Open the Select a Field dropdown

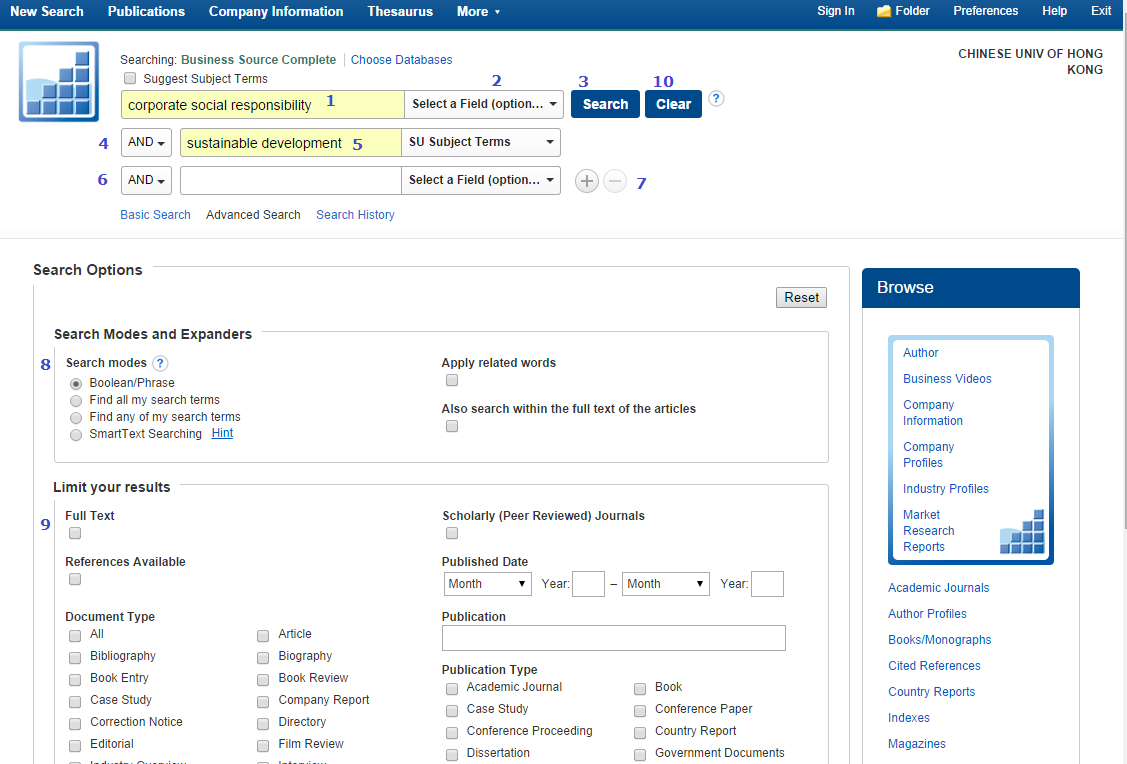coord(483,104)
